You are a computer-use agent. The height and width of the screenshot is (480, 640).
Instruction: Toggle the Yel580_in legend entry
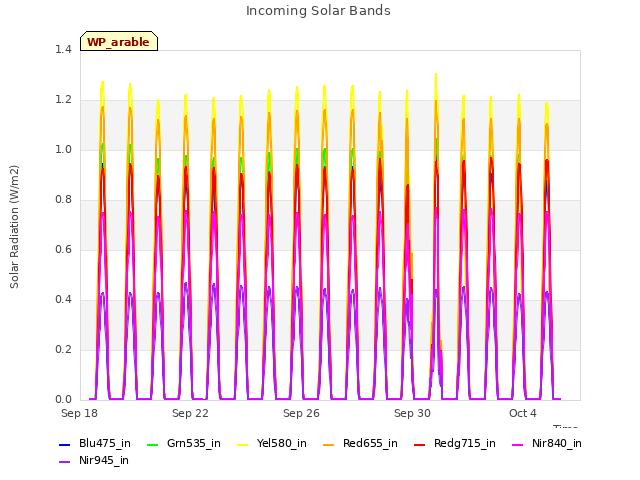(271, 444)
